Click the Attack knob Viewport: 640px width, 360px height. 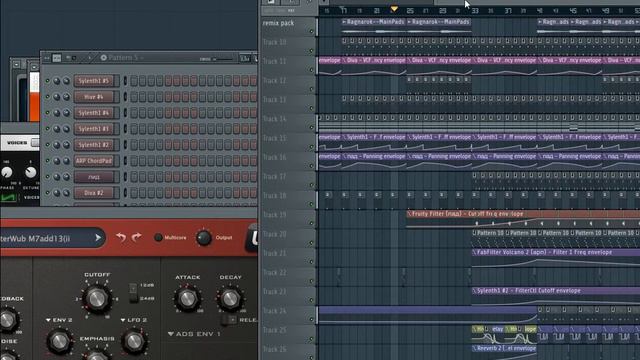tap(187, 299)
